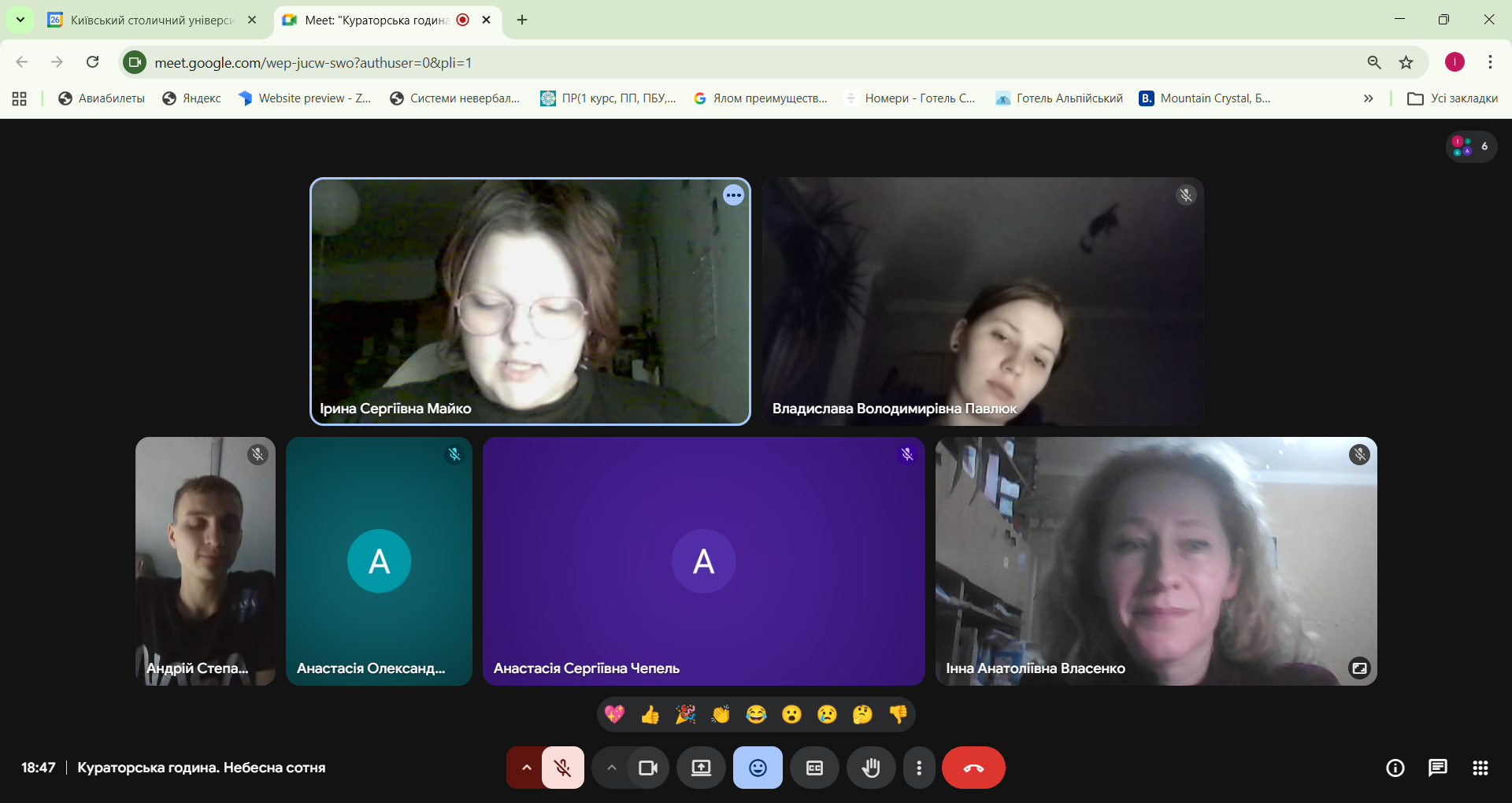Expand video settings arrow beside camera
The image size is (1512, 803).
coord(611,768)
